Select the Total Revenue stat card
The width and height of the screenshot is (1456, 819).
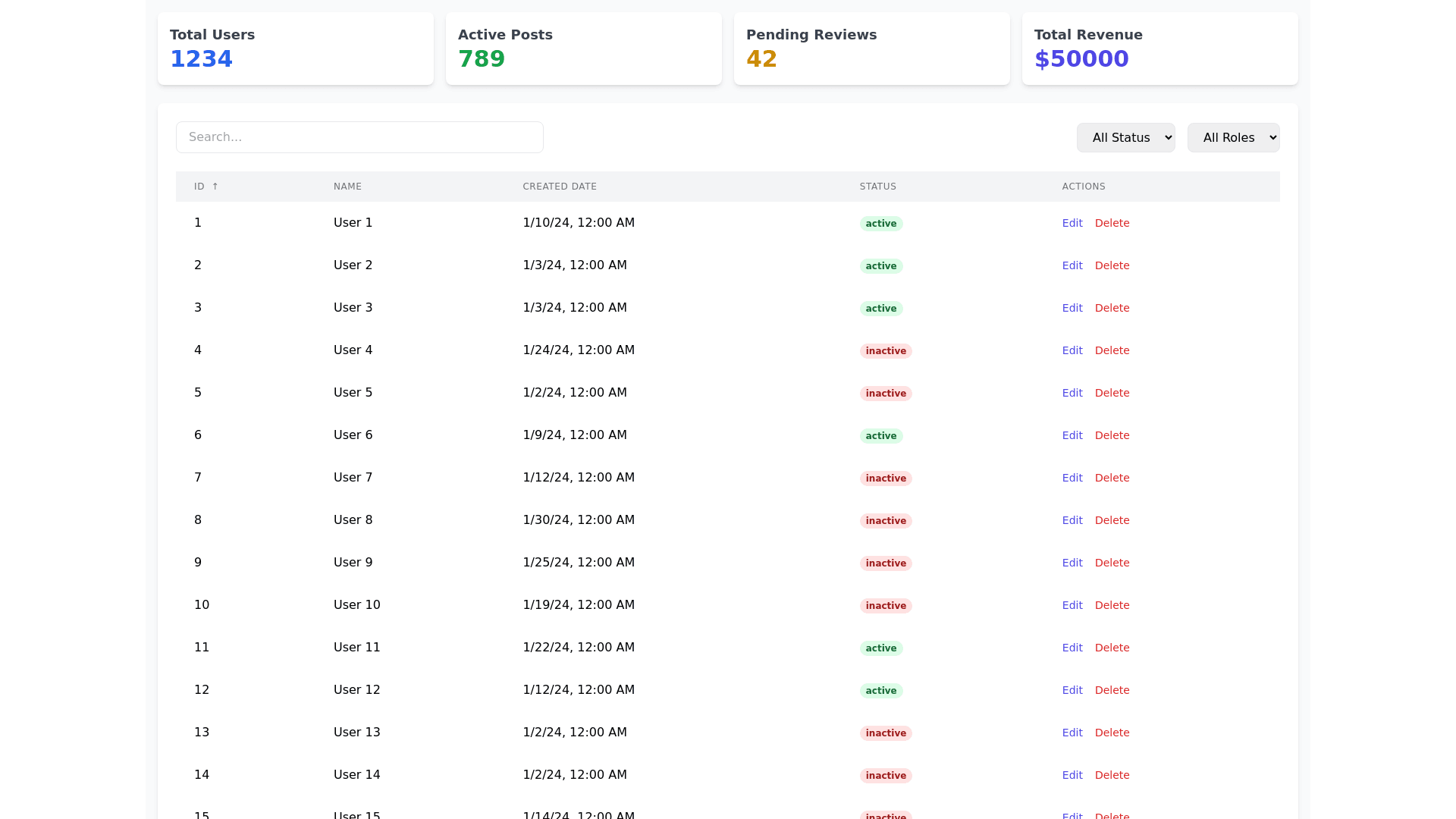pyautogui.click(x=1159, y=49)
